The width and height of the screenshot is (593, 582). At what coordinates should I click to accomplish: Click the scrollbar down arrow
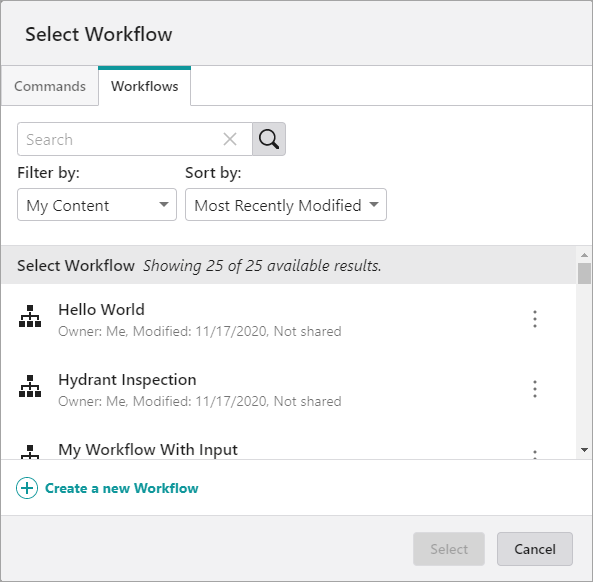pyautogui.click(x=584, y=450)
